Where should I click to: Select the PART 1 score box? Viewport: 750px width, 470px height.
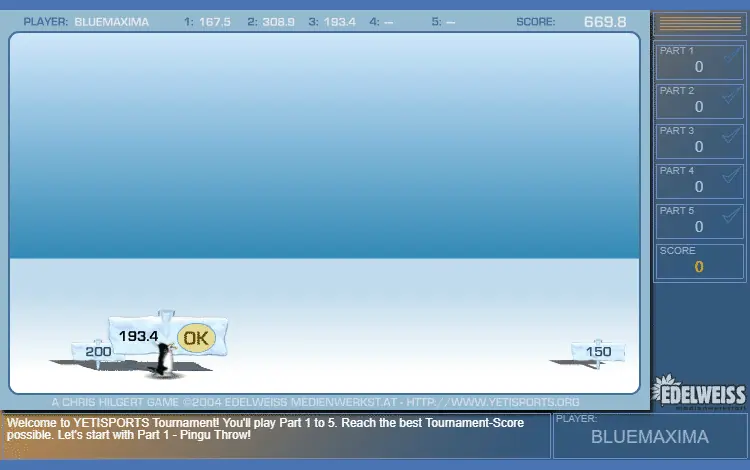(x=699, y=61)
